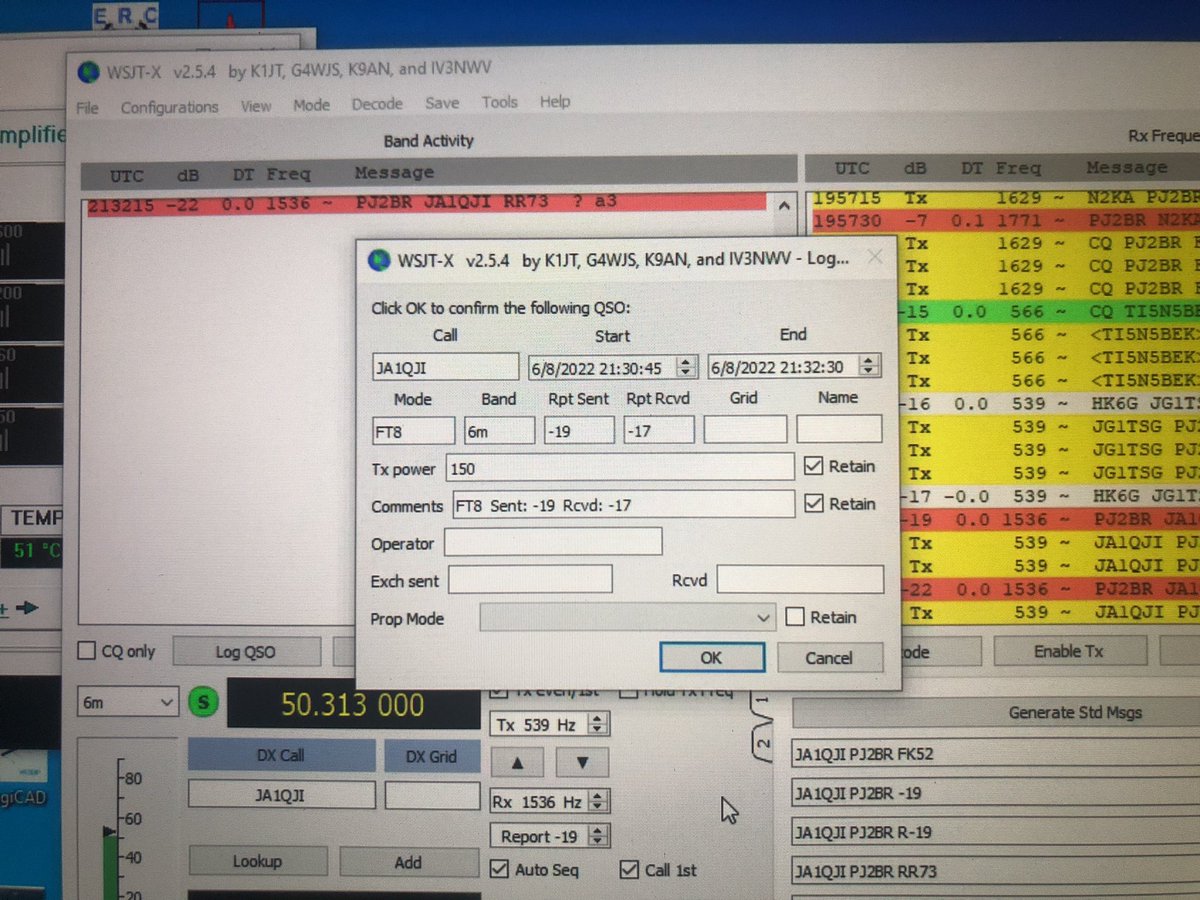
Task: Select message JA1QJI PJ2BR RR73
Action: tap(995, 871)
